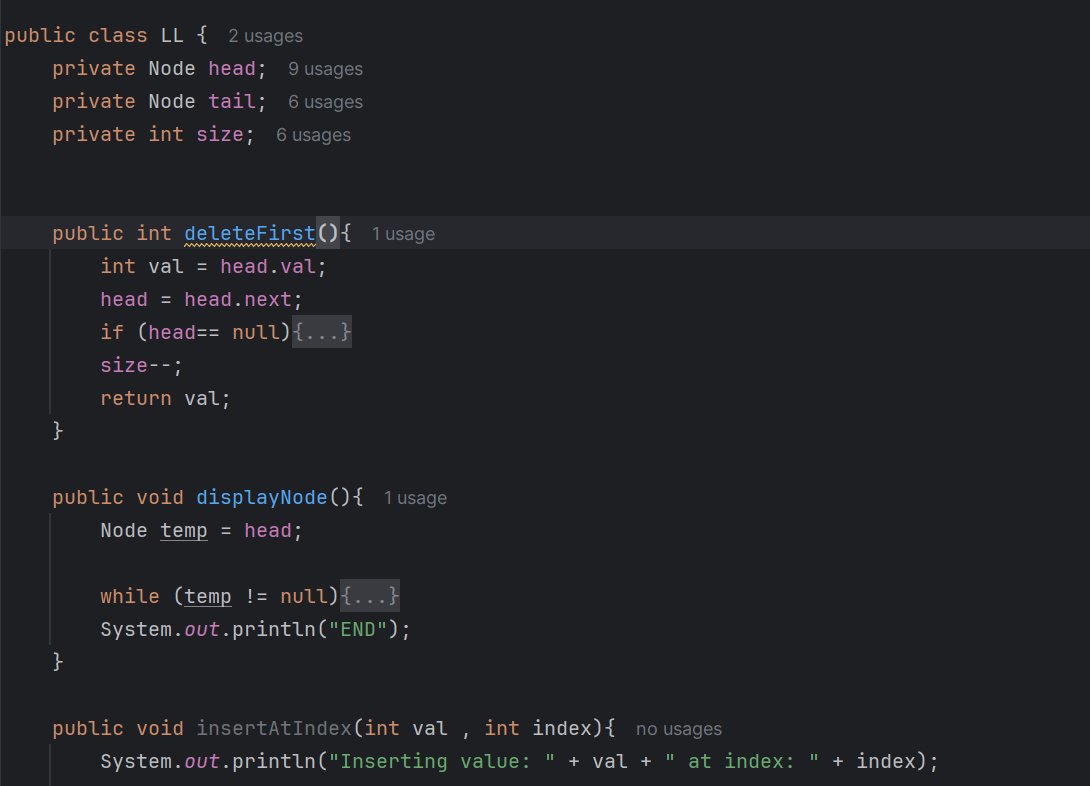Click the "END" string literal

pos(358,630)
